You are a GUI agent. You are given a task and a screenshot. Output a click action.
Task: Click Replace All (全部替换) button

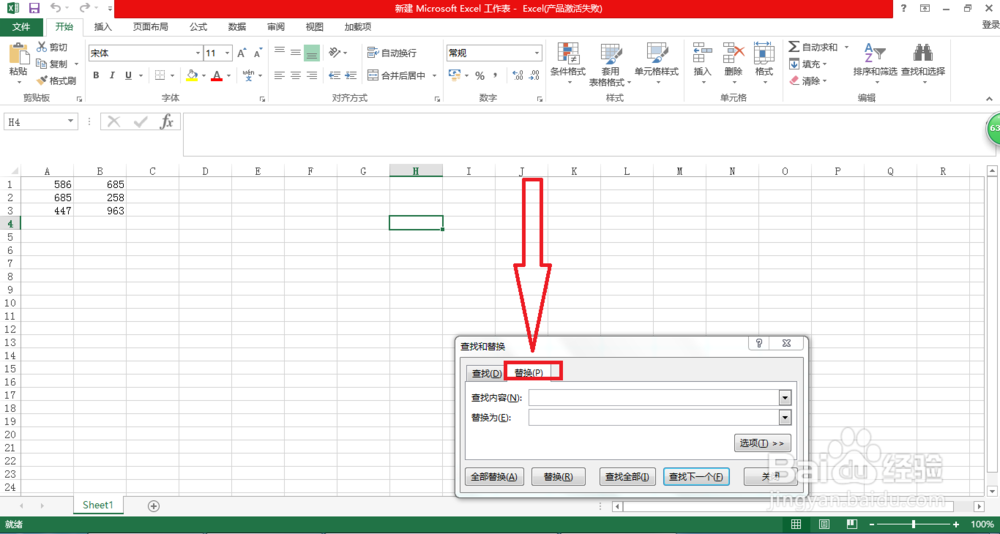coord(496,477)
